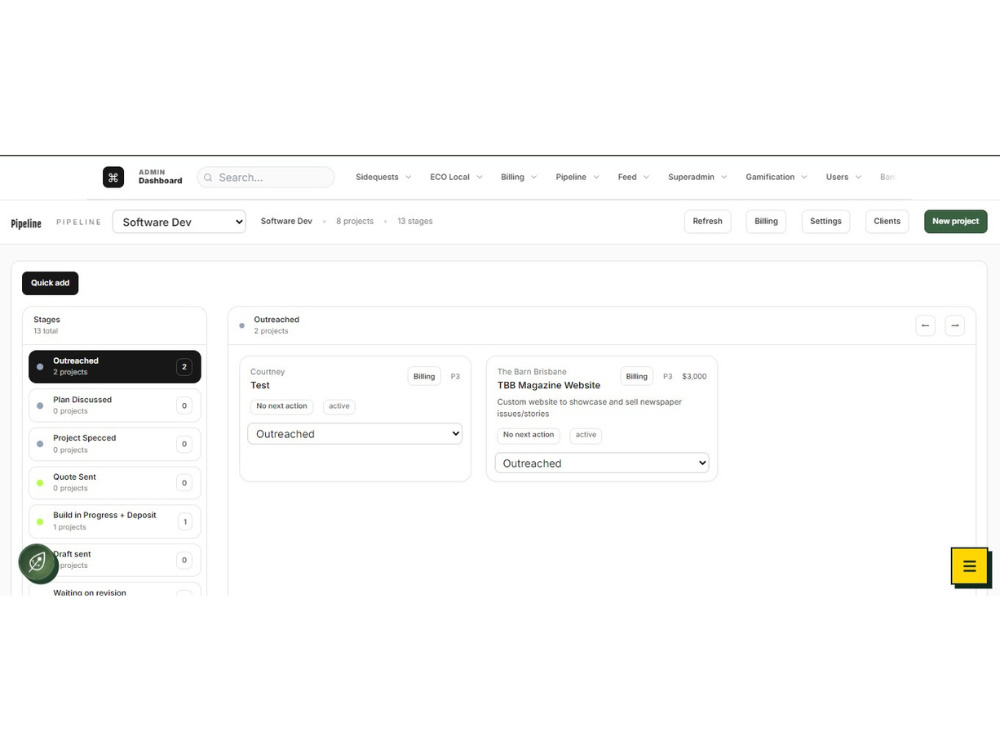Screen dimensions: 1000x750
Task: Click the Quick add button
Action: point(50,283)
